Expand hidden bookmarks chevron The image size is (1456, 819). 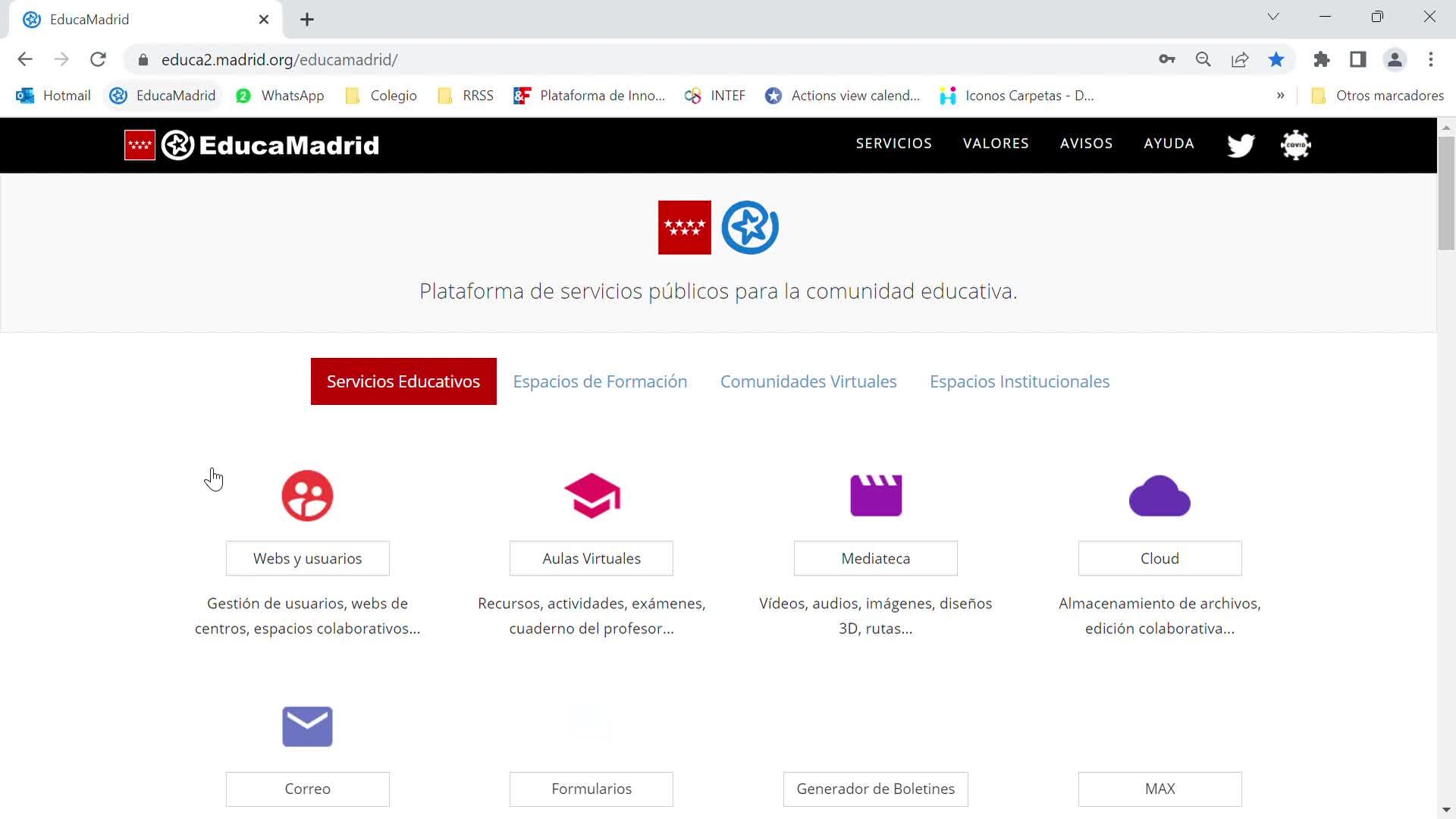click(x=1280, y=96)
